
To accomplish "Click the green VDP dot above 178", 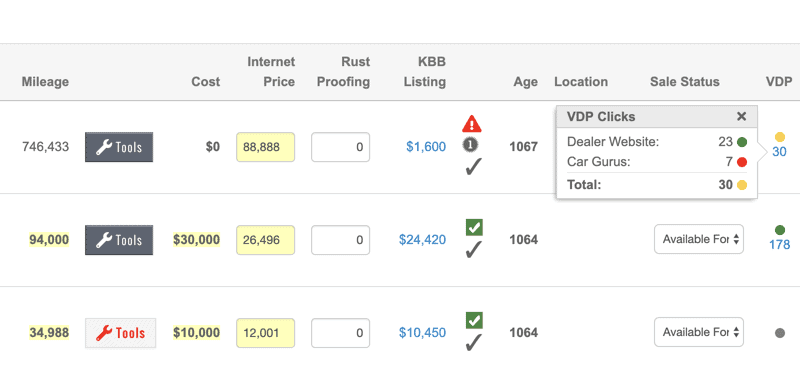I will 780,230.
